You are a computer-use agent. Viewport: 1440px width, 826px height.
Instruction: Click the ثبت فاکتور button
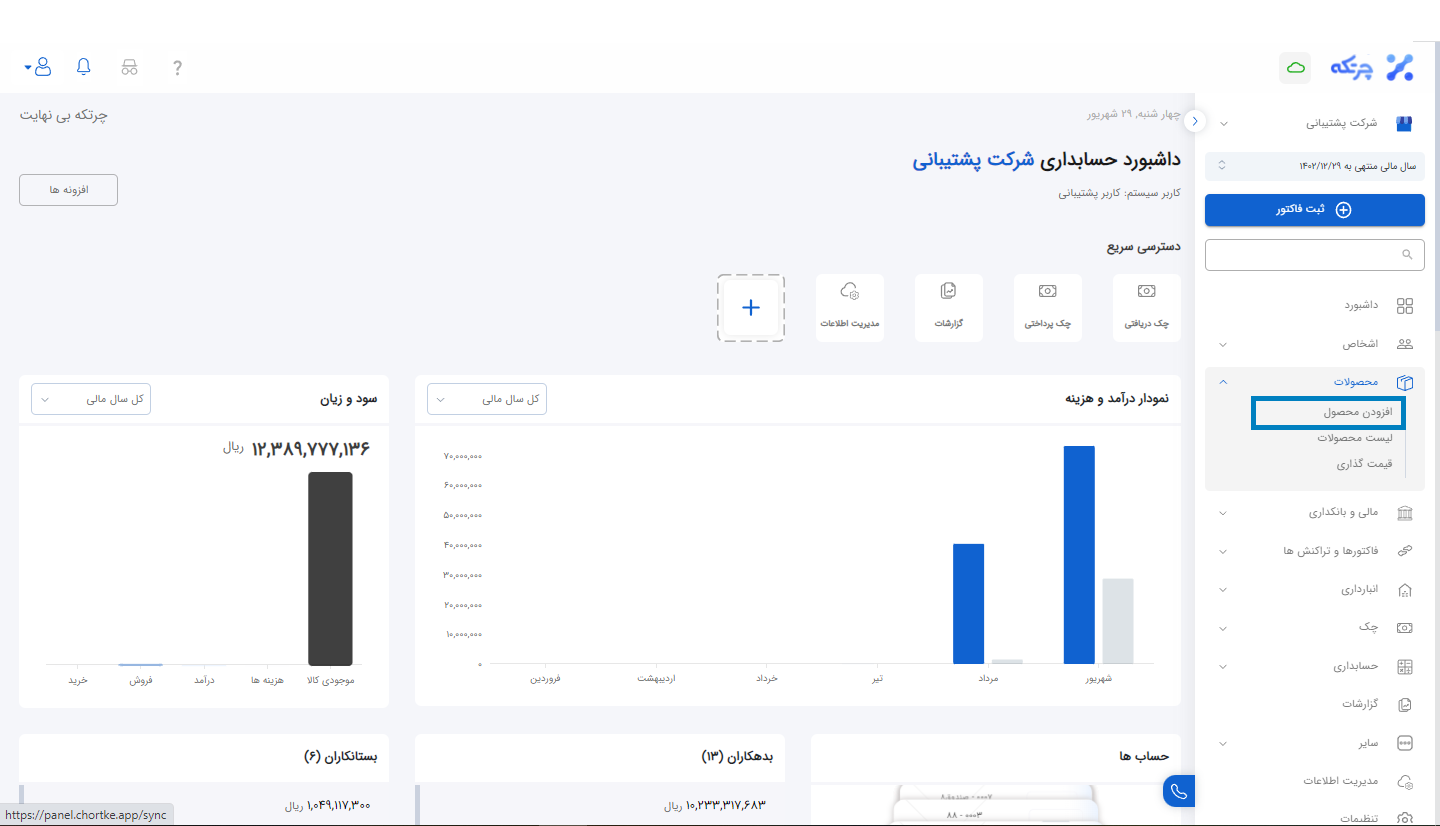pyautogui.click(x=1314, y=210)
